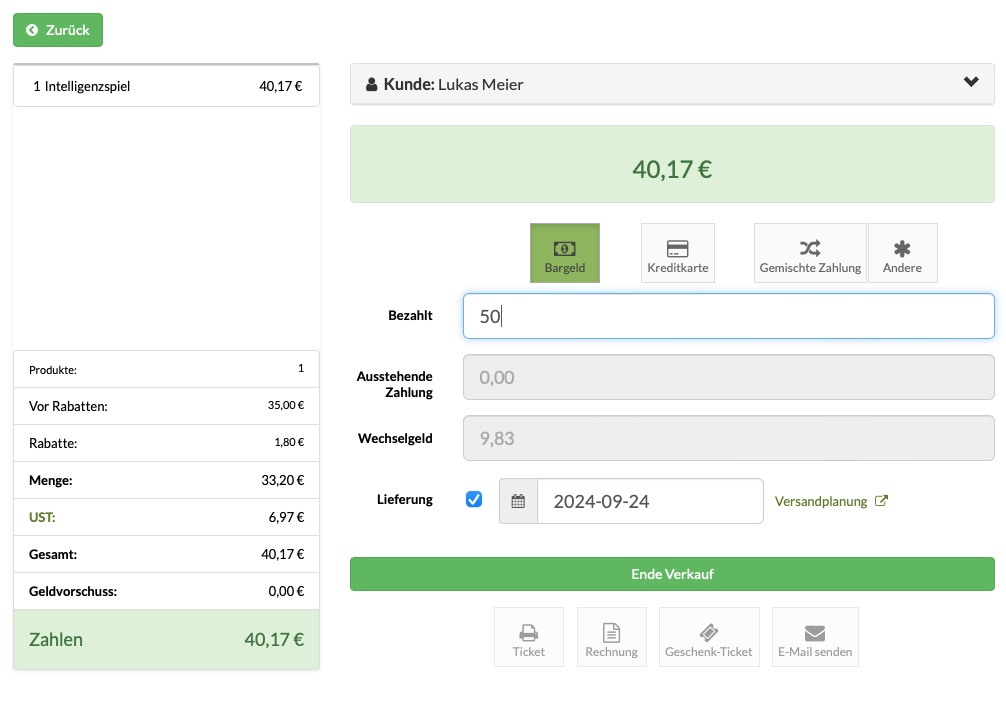Print the Ticket receipt
Screen dimensions: 1006x701
tap(529, 637)
